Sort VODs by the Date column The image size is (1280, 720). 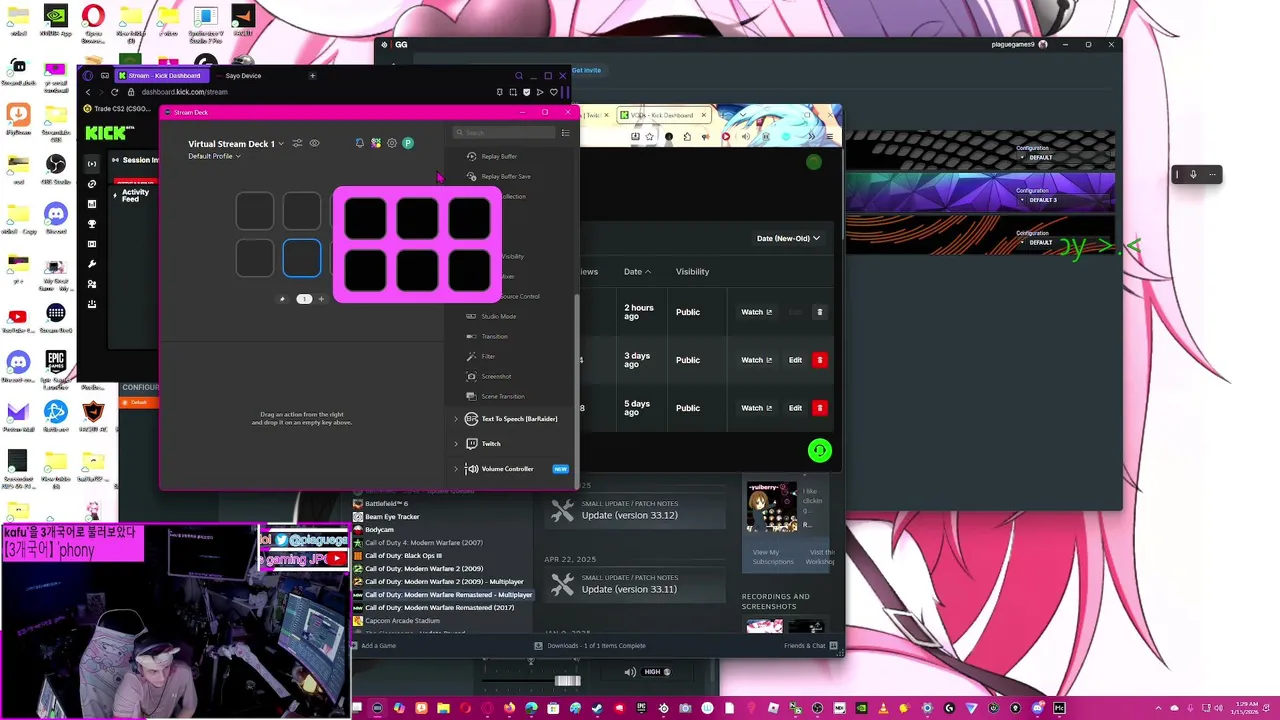pos(637,271)
